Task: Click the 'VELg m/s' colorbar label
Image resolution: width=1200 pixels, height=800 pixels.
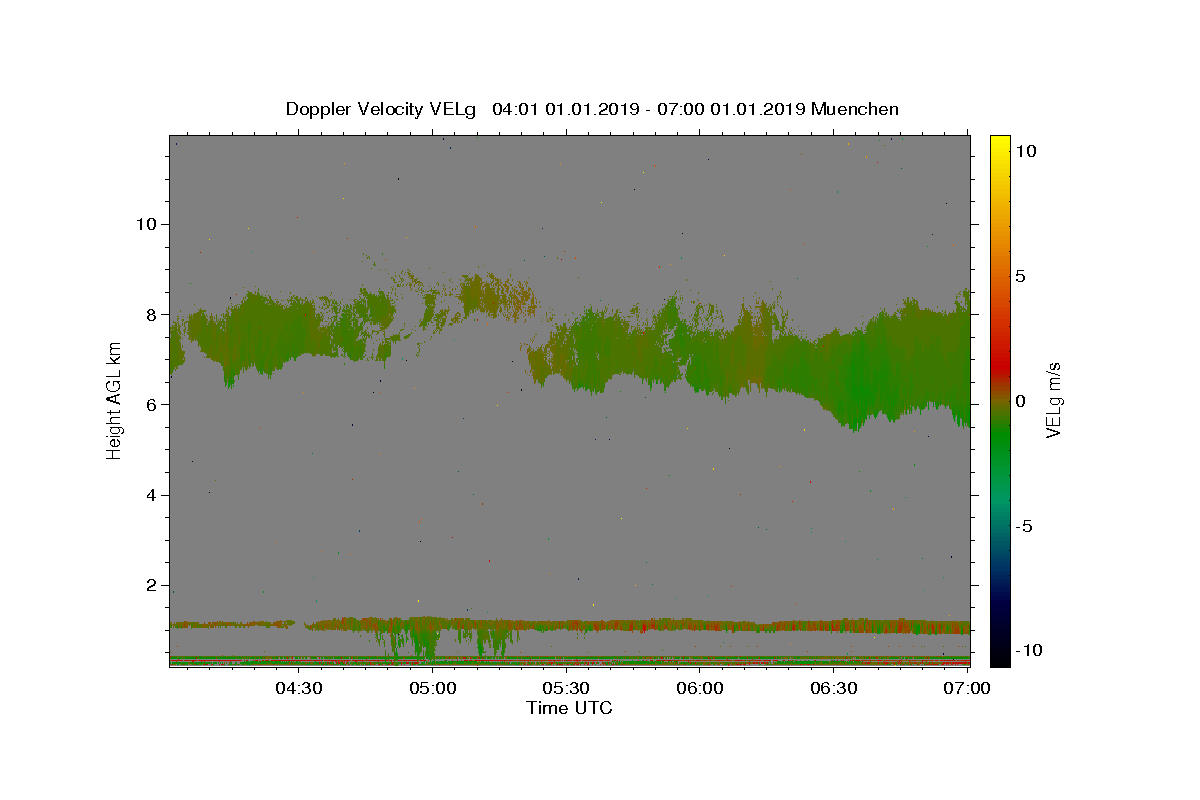Action: (x=1053, y=400)
